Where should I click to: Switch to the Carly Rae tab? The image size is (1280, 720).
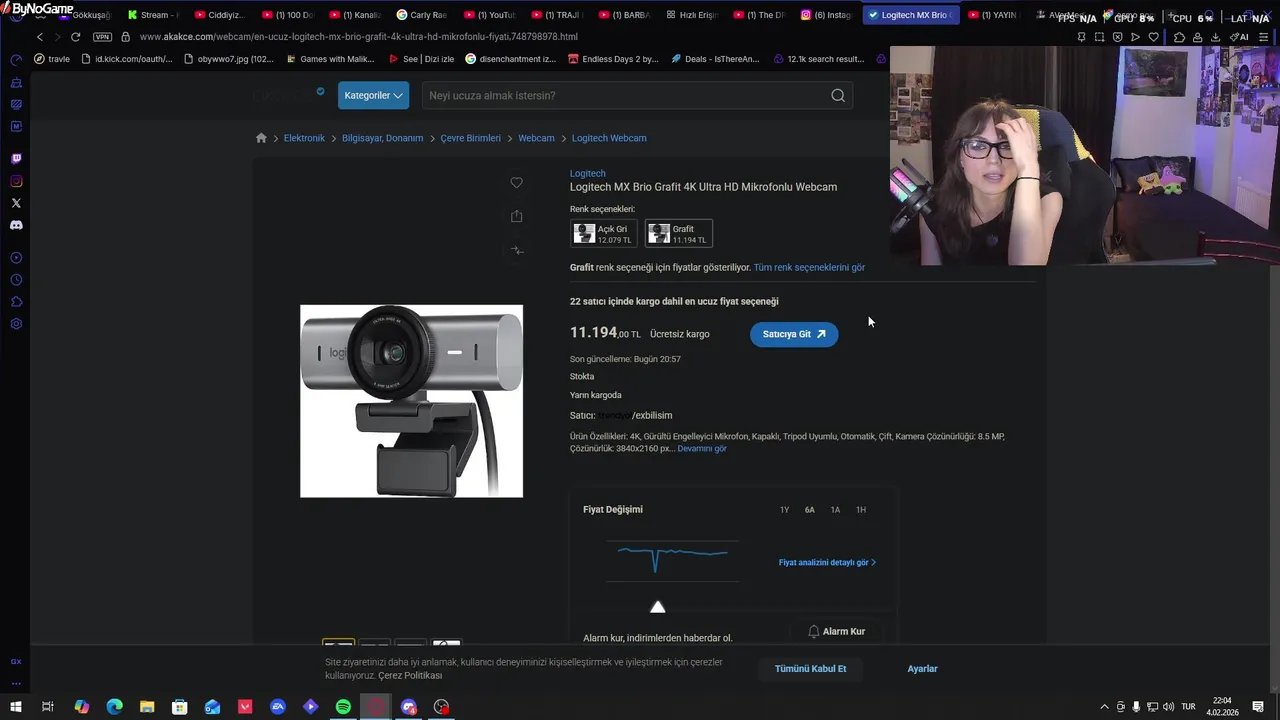(x=421, y=15)
